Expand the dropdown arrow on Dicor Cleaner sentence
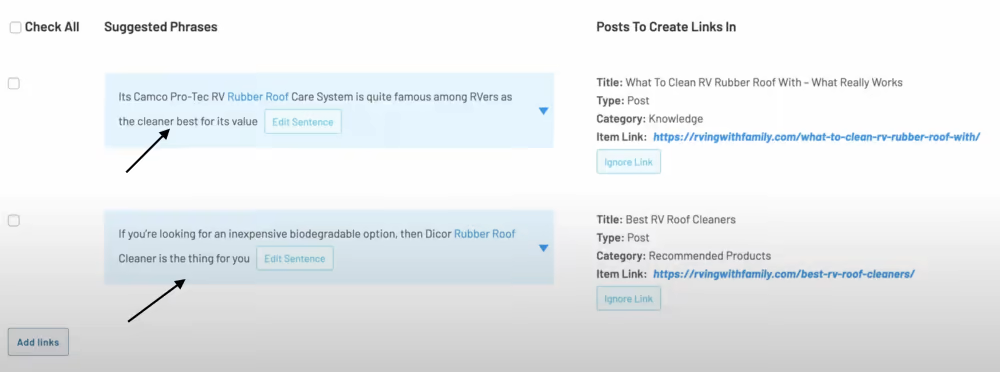Viewport: 1000px width, 372px height. pos(543,248)
